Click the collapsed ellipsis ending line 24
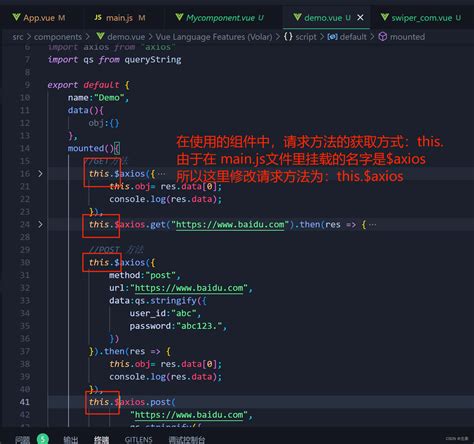Viewport: 474px width, 444px height. [x=372, y=225]
